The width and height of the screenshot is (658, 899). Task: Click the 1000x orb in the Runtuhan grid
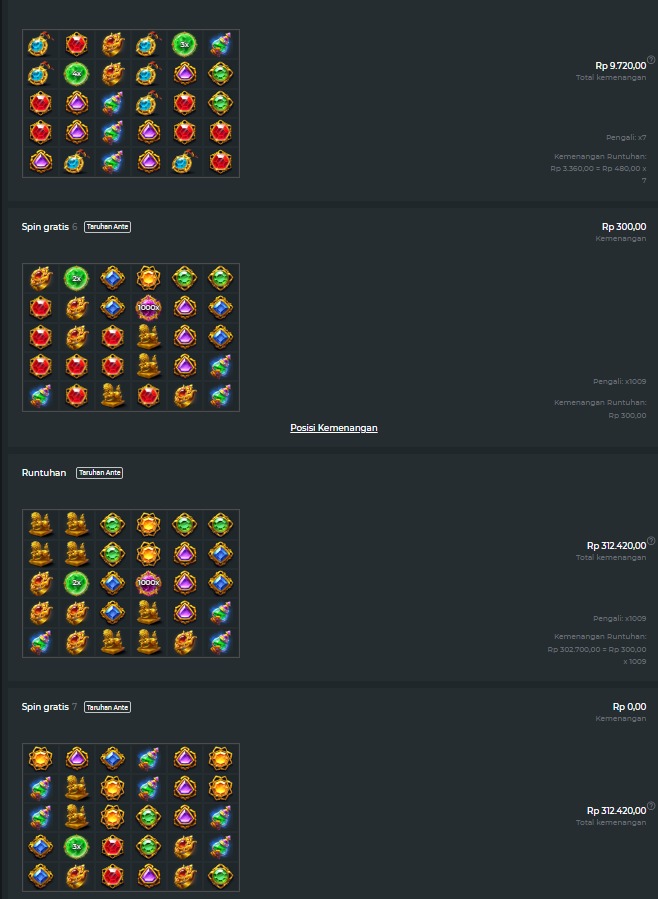(x=148, y=583)
